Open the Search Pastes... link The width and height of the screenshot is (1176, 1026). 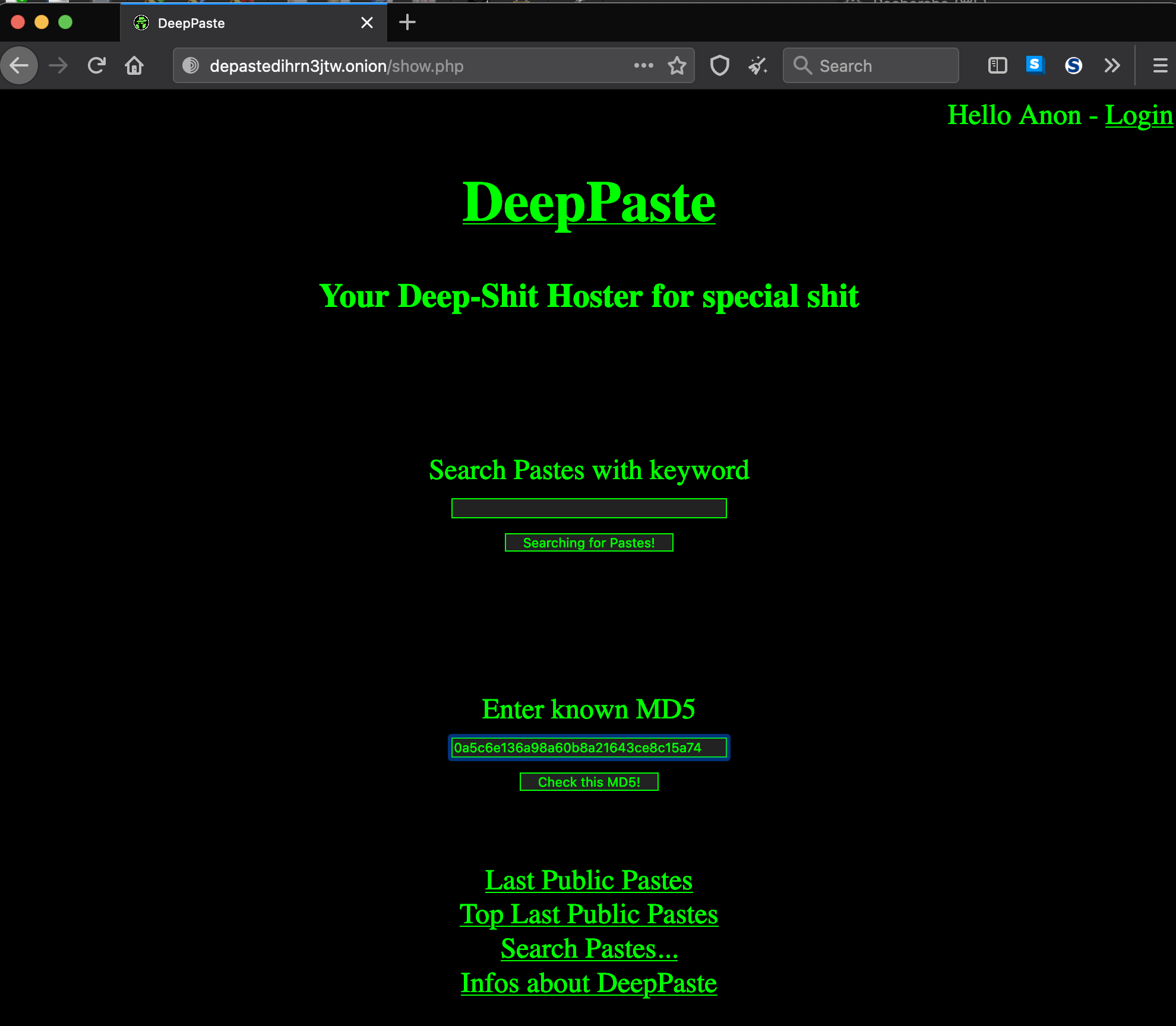[589, 949]
